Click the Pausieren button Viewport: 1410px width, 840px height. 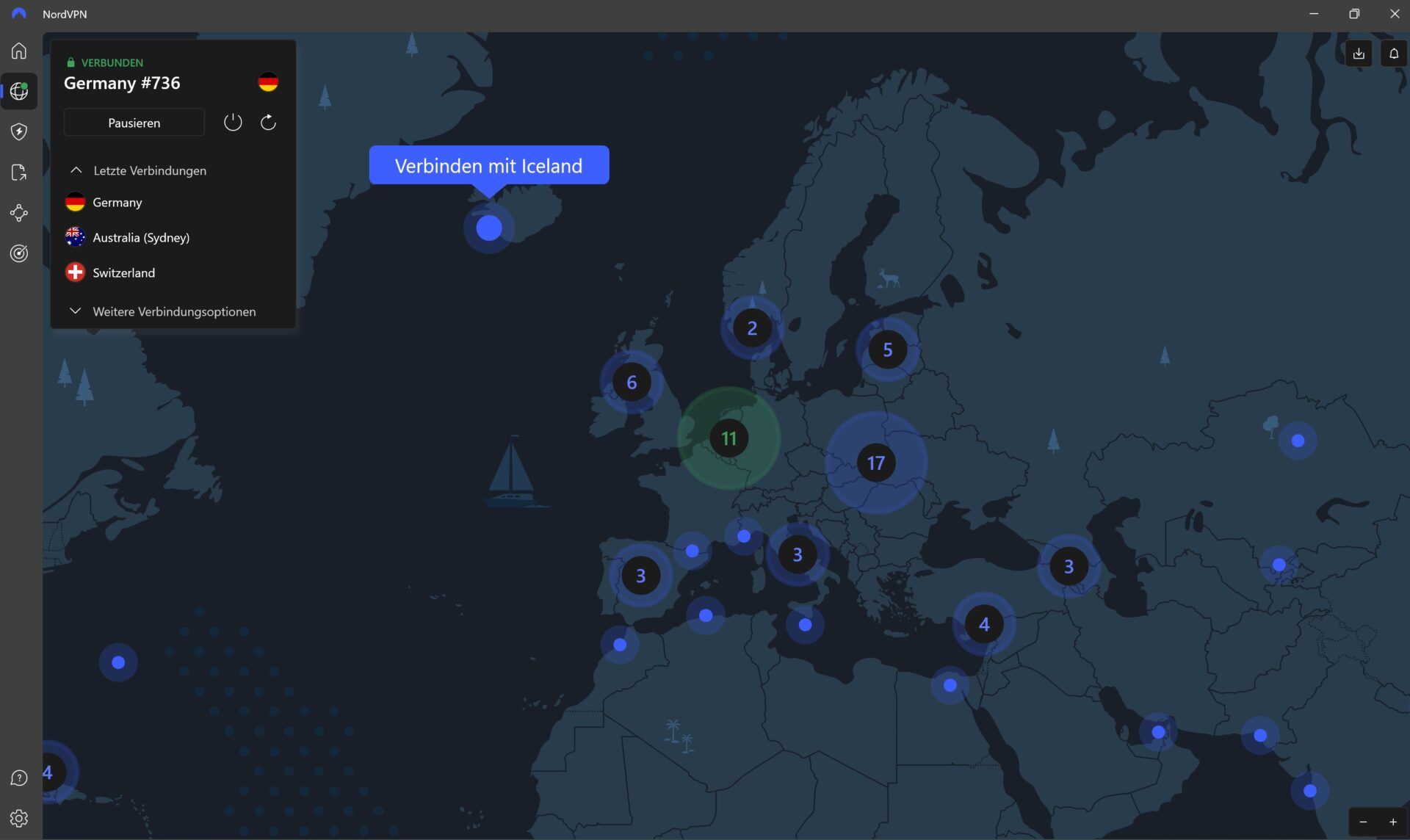[134, 123]
